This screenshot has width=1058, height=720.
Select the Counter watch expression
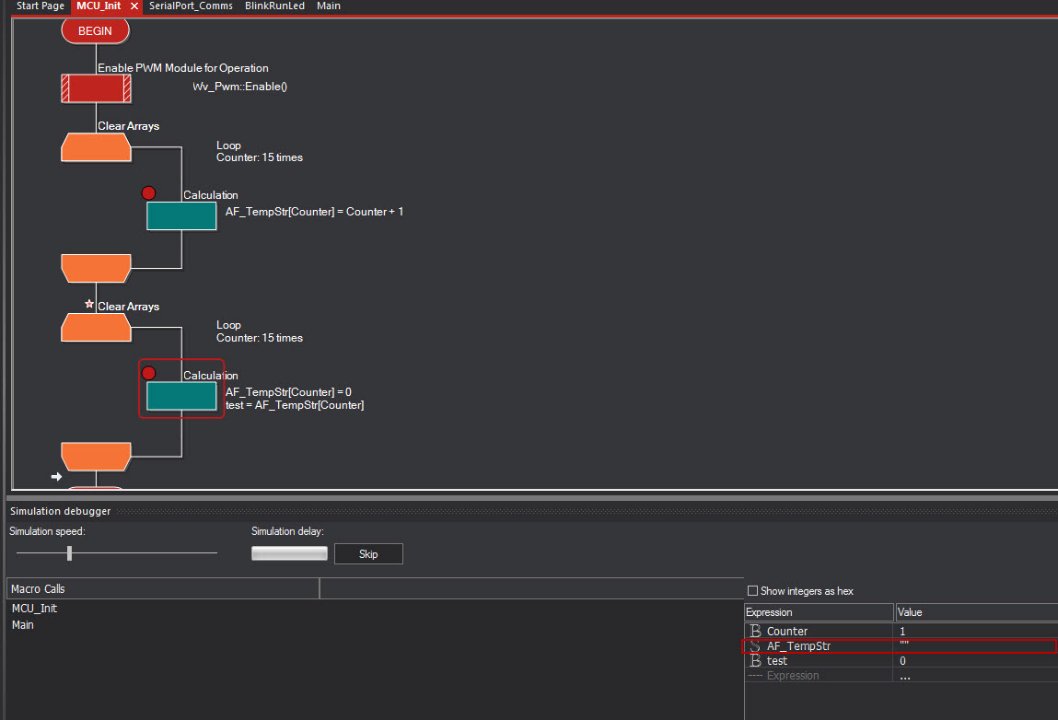pyautogui.click(x=787, y=631)
